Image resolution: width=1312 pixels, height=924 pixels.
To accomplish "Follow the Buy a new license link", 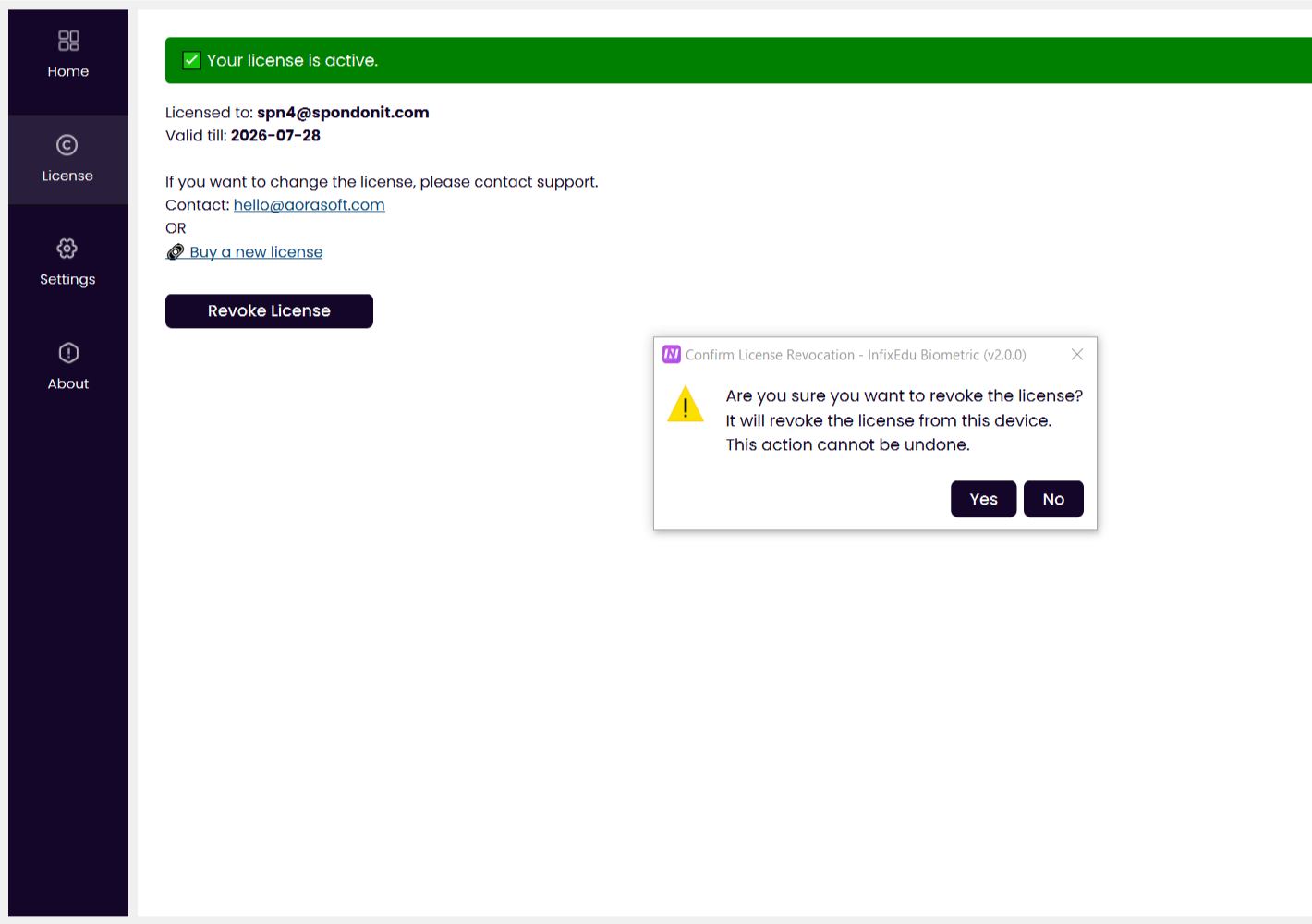I will click(256, 252).
